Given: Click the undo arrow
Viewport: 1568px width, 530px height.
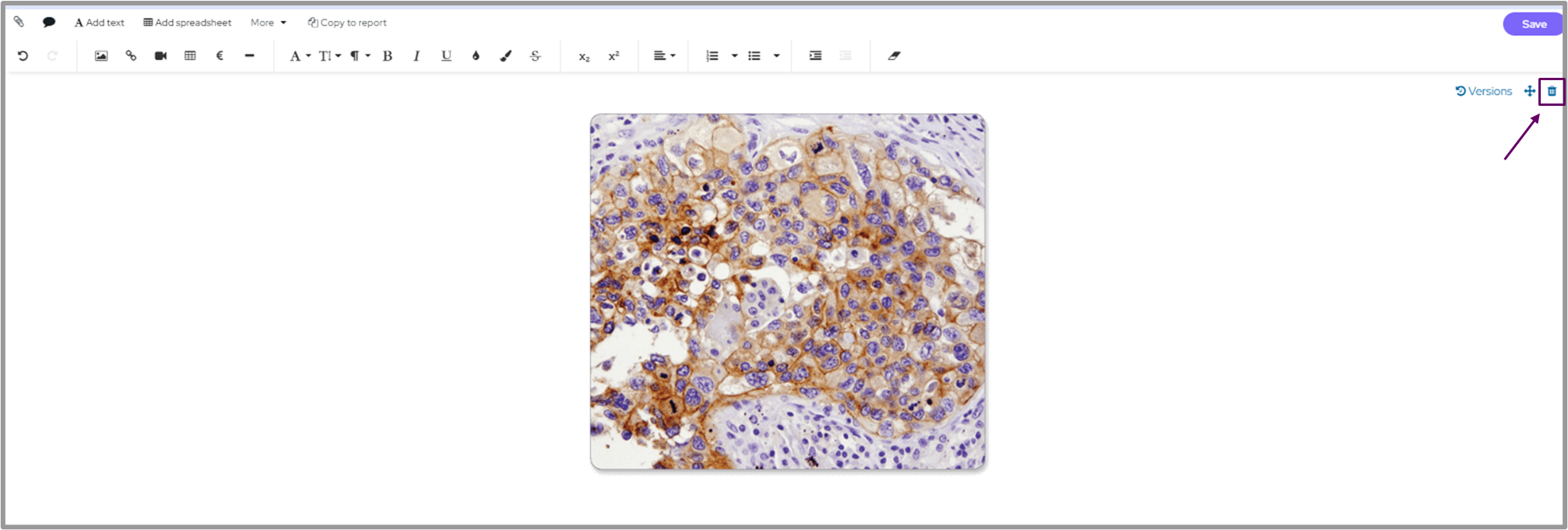Looking at the screenshot, I should tap(23, 56).
